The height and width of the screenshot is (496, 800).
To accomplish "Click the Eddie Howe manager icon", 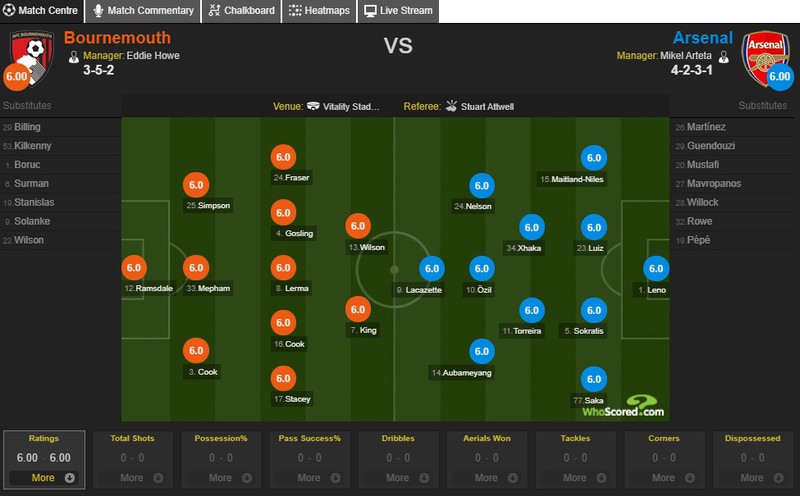I will point(74,57).
